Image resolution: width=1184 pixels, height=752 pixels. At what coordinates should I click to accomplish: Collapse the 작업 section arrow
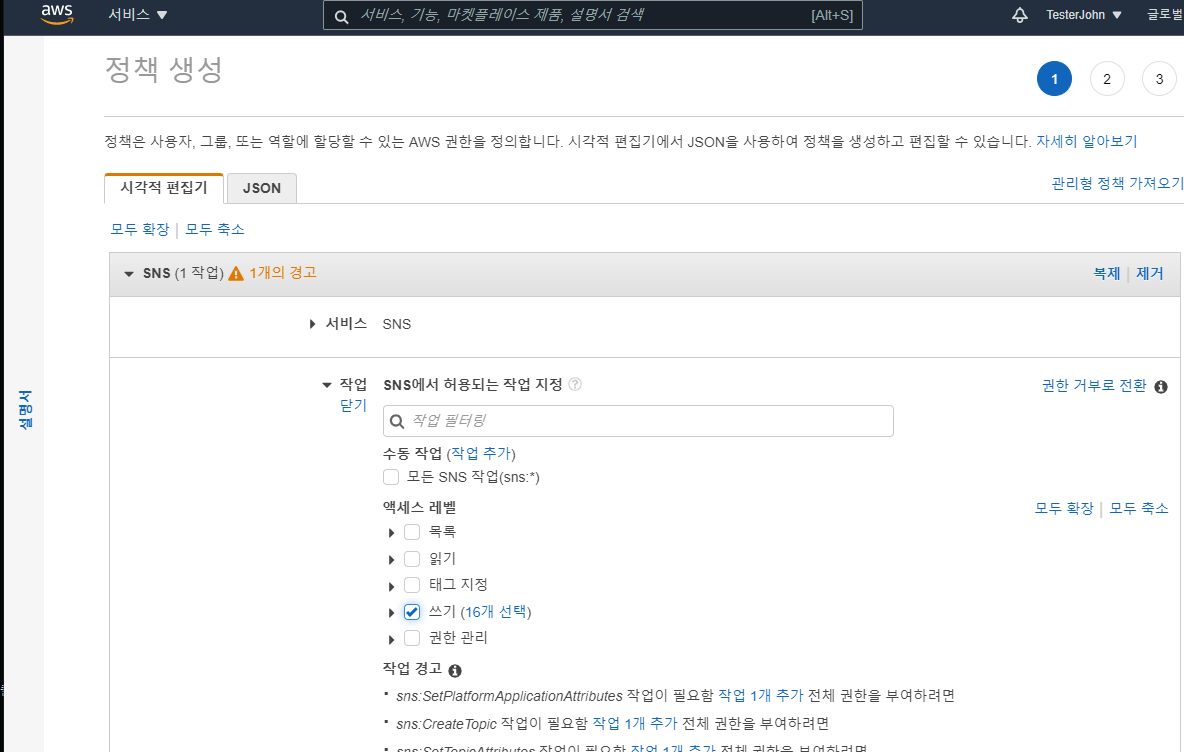326,385
